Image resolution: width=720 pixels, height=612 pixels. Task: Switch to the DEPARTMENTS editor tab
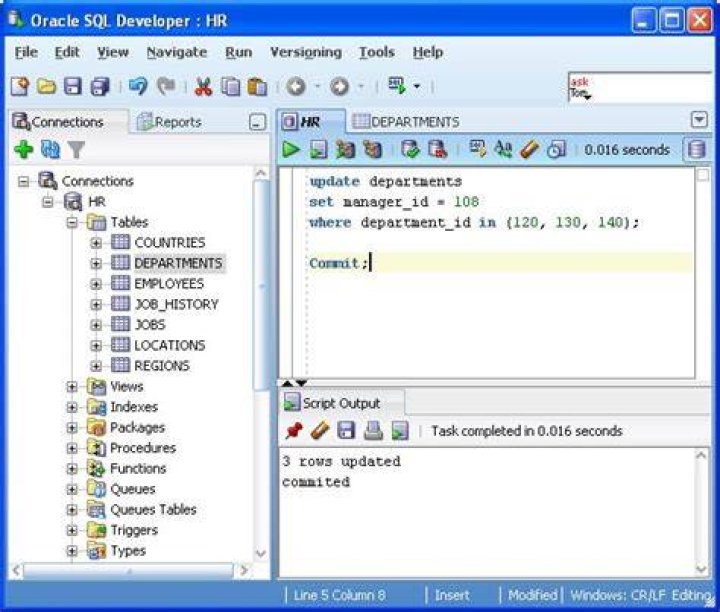pyautogui.click(x=406, y=122)
